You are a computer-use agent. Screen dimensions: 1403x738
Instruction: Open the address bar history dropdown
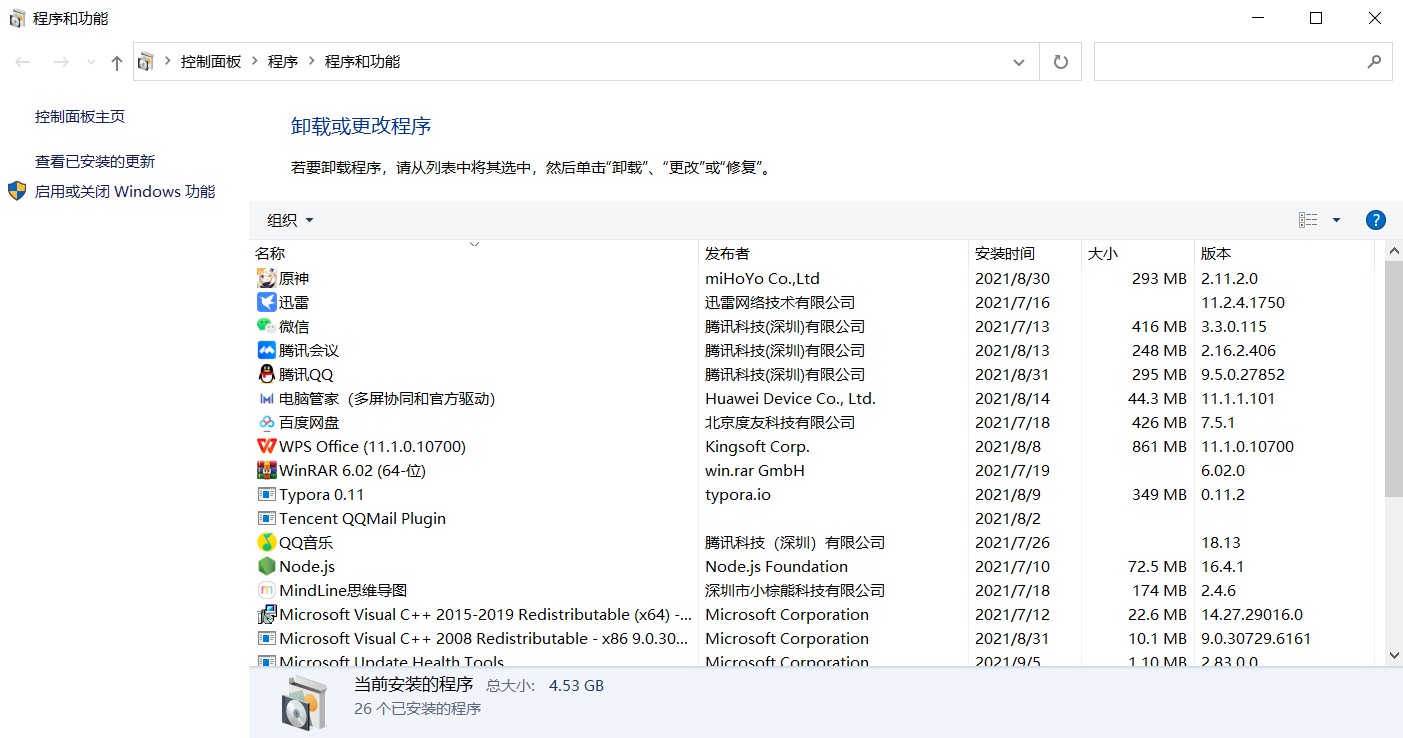click(1019, 62)
